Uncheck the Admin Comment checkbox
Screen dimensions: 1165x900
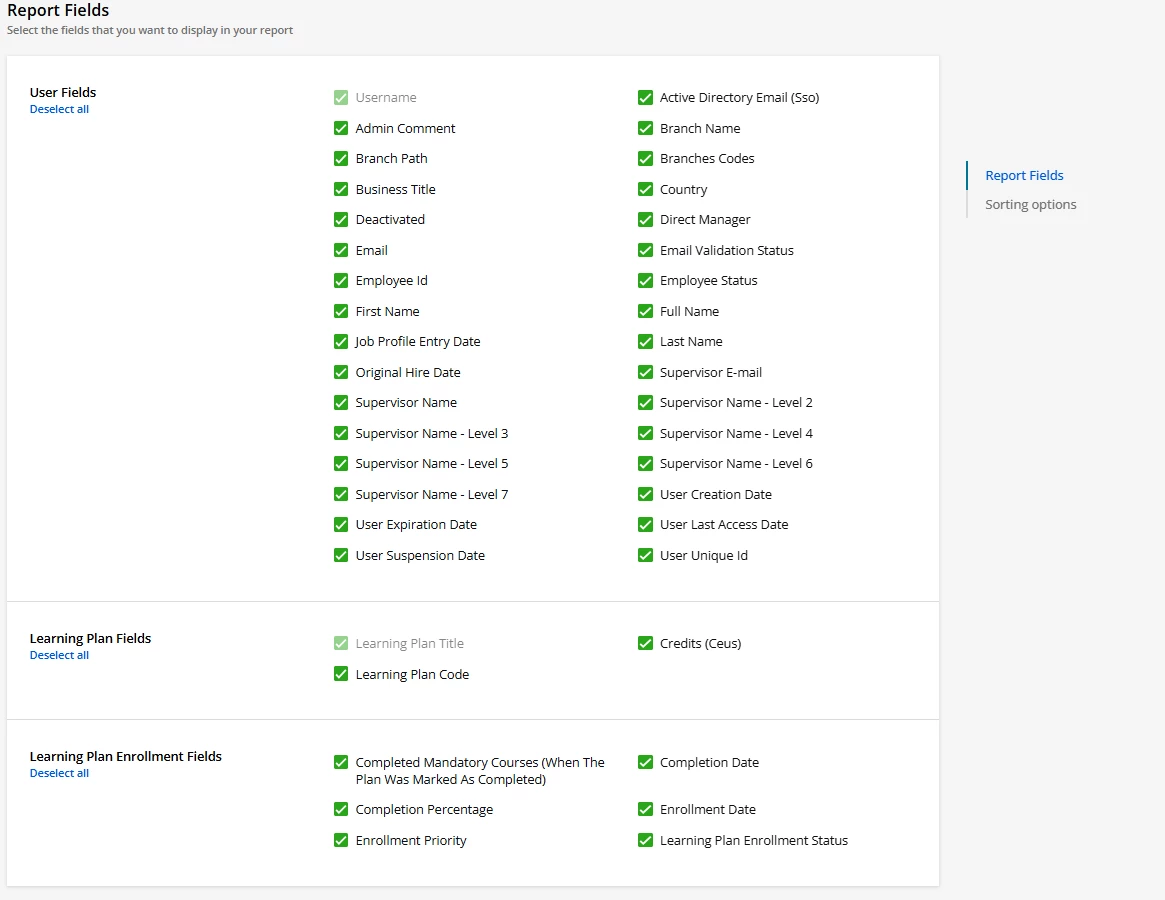click(341, 128)
